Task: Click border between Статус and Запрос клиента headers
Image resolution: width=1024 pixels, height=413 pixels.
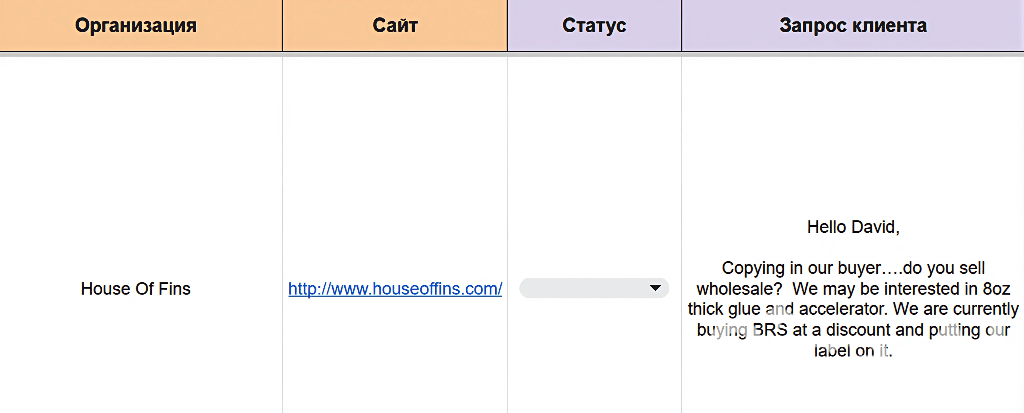Action: [681, 25]
